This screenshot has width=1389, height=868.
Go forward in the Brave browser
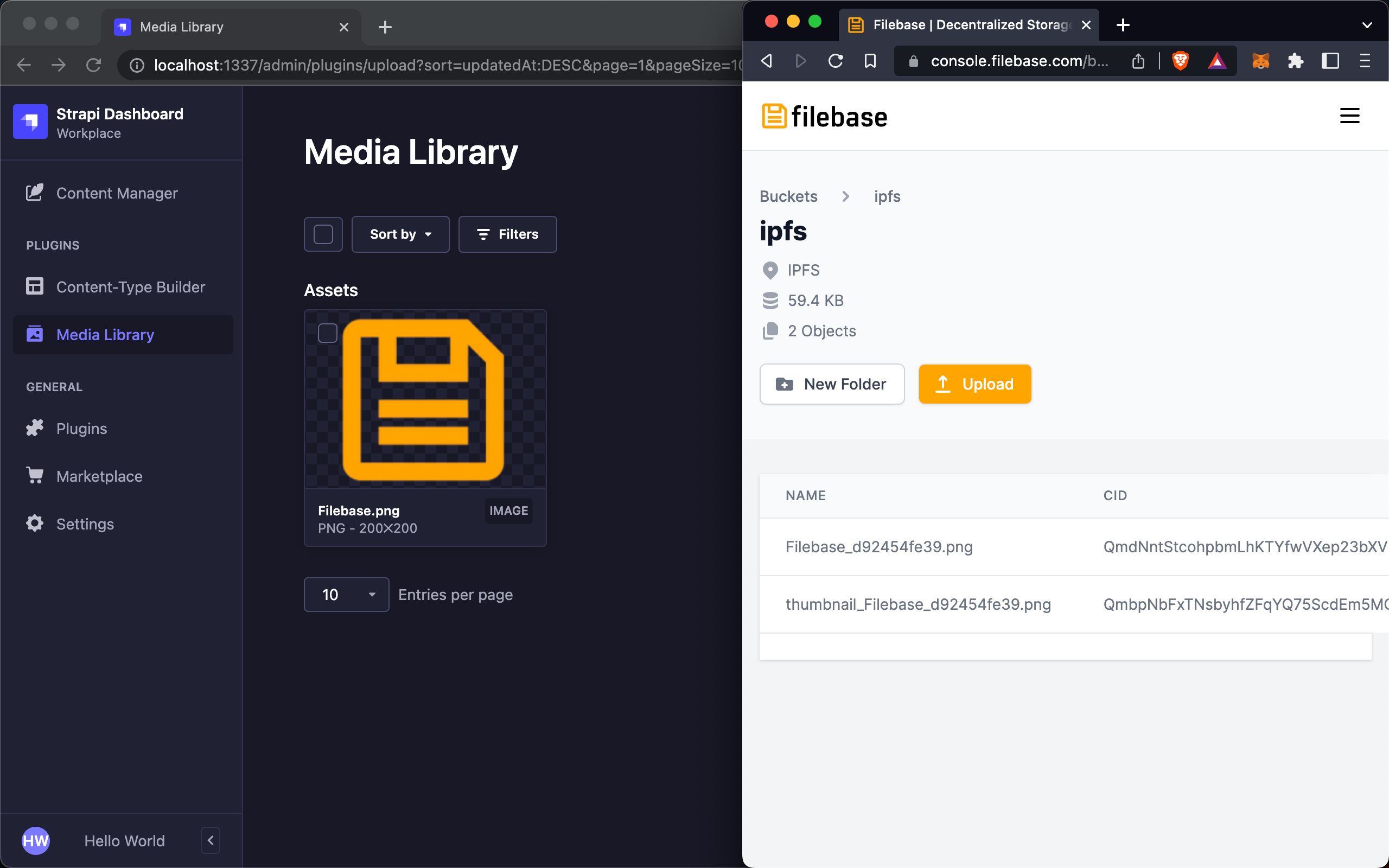click(801, 60)
